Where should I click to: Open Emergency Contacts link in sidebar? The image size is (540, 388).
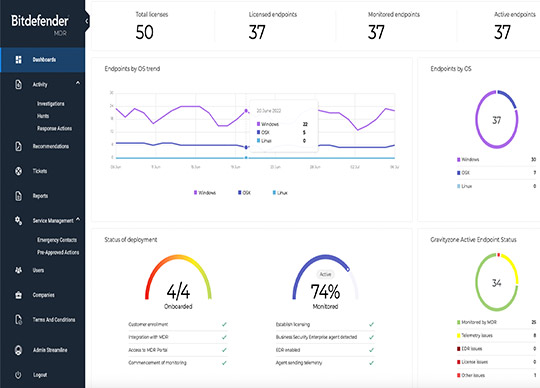[x=57, y=240]
